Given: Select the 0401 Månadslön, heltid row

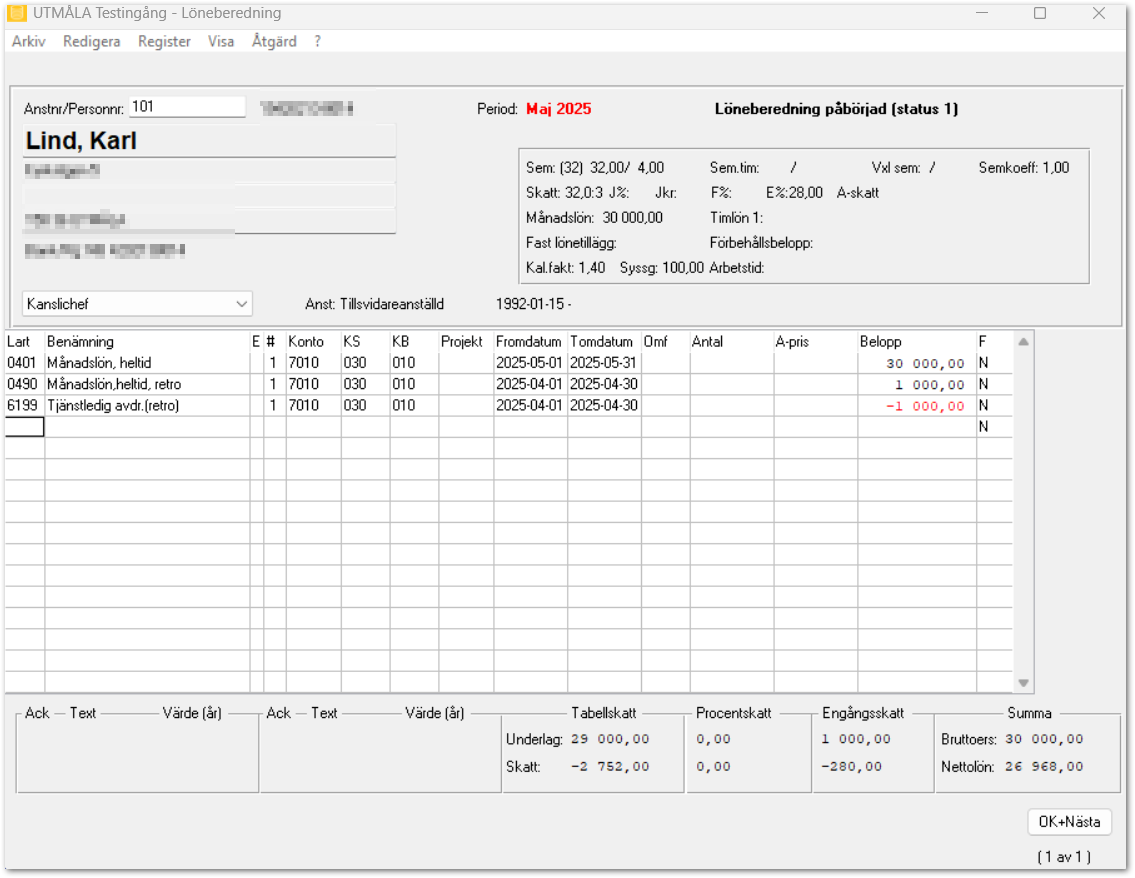Looking at the screenshot, I should click(x=509, y=363).
